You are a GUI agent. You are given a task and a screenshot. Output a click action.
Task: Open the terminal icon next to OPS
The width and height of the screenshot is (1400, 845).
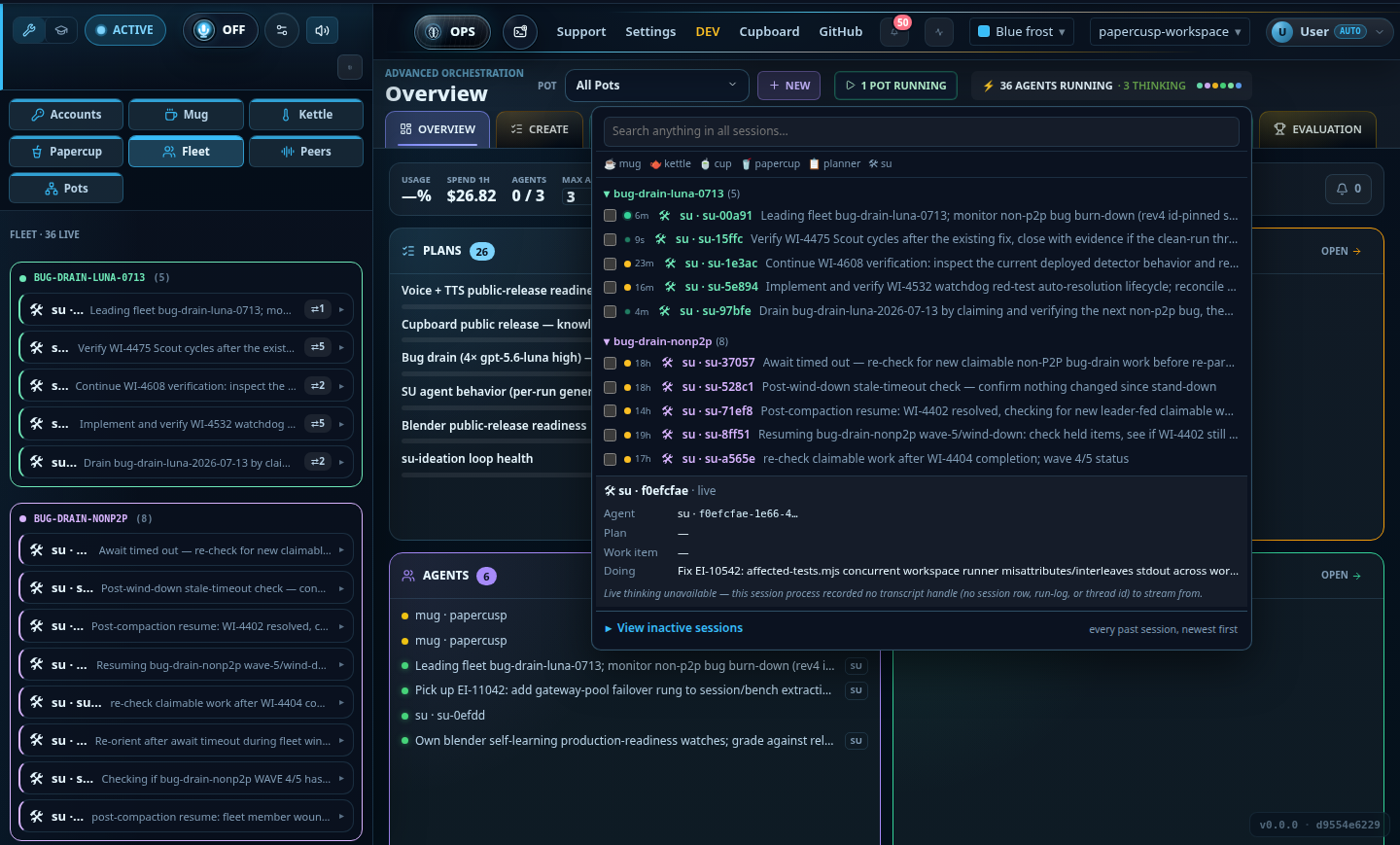pos(520,32)
